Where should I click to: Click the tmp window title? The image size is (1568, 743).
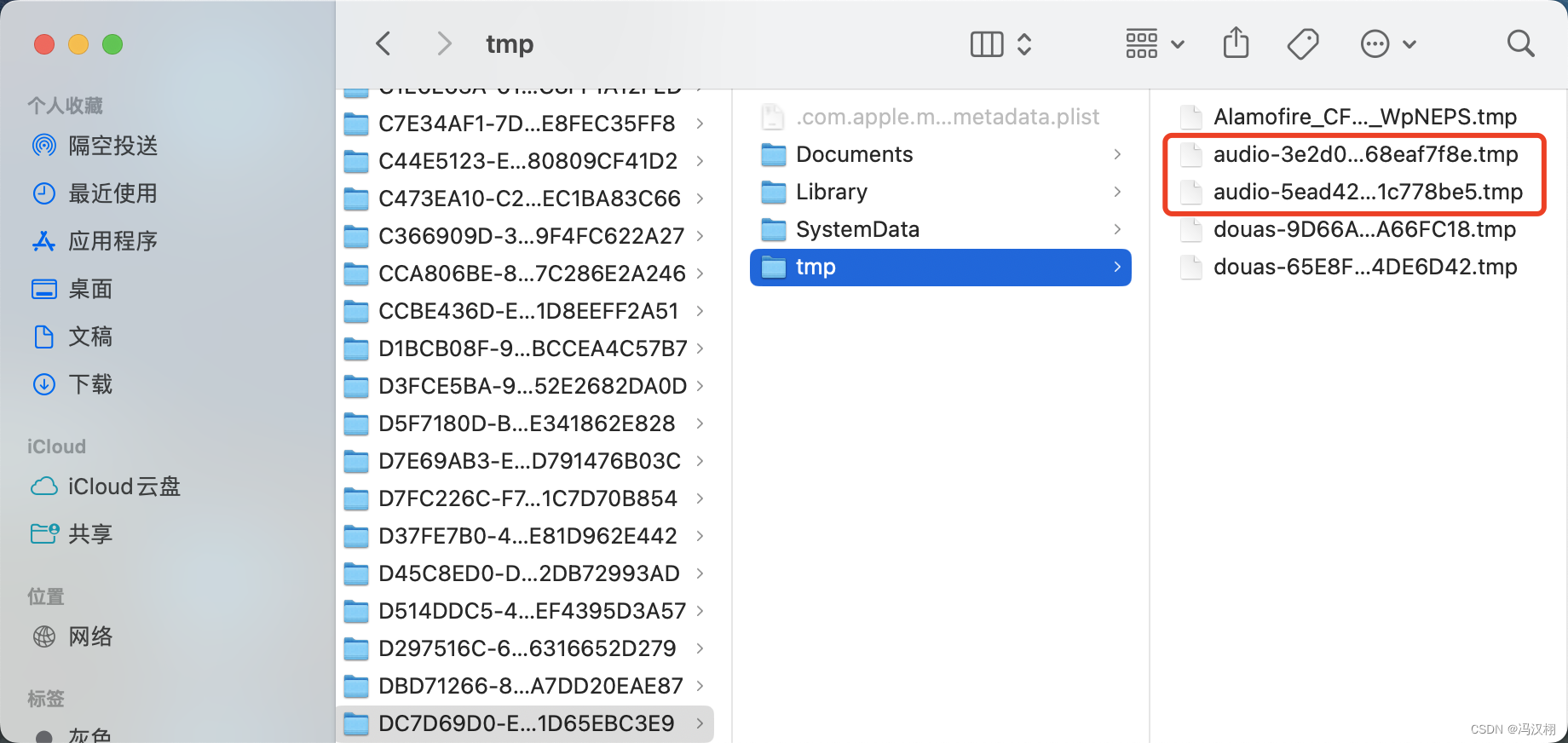(x=510, y=44)
